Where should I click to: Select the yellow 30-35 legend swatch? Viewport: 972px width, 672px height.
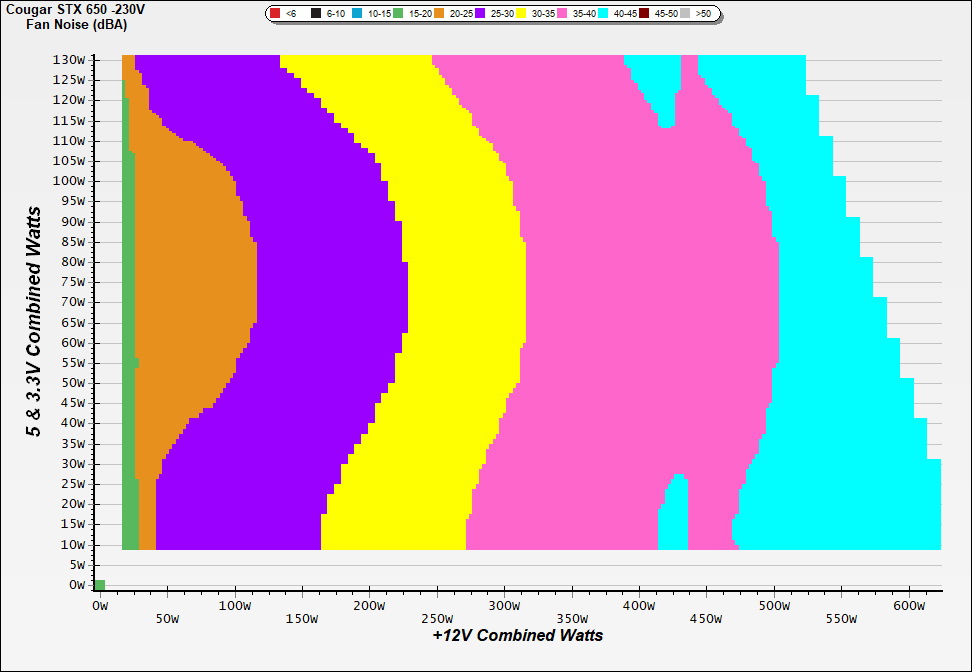click(x=520, y=14)
